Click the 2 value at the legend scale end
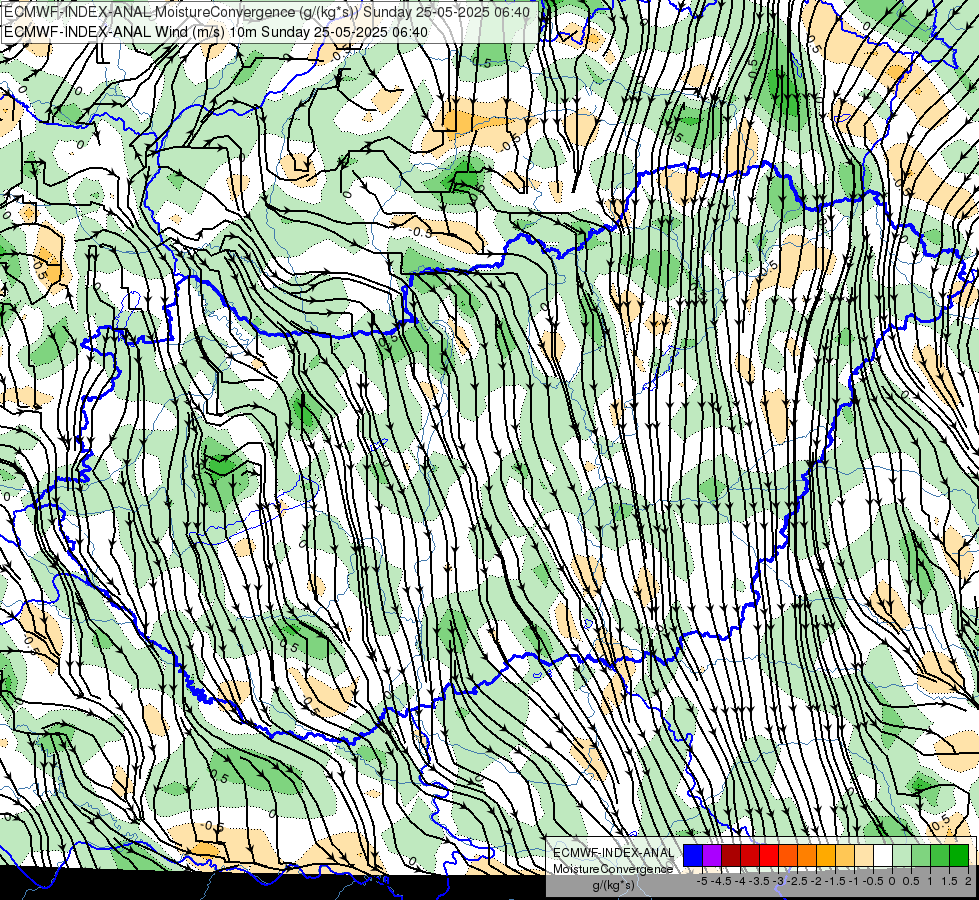The height and width of the screenshot is (900, 979). (x=968, y=881)
